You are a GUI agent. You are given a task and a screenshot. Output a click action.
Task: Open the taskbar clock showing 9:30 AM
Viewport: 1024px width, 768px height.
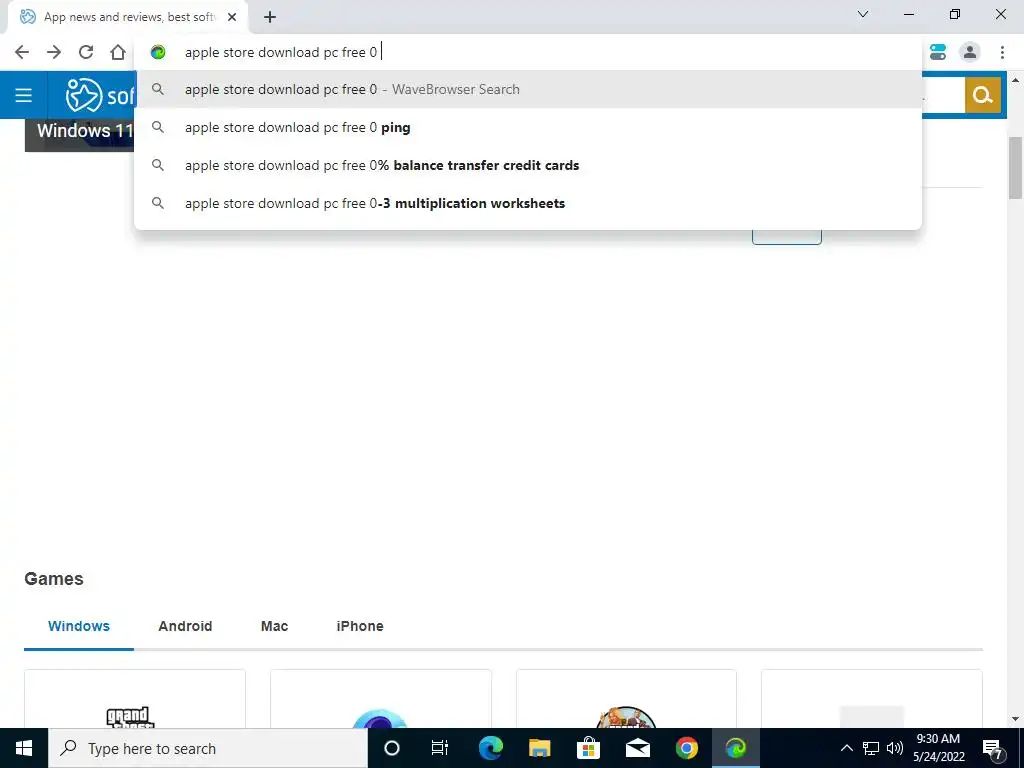938,748
